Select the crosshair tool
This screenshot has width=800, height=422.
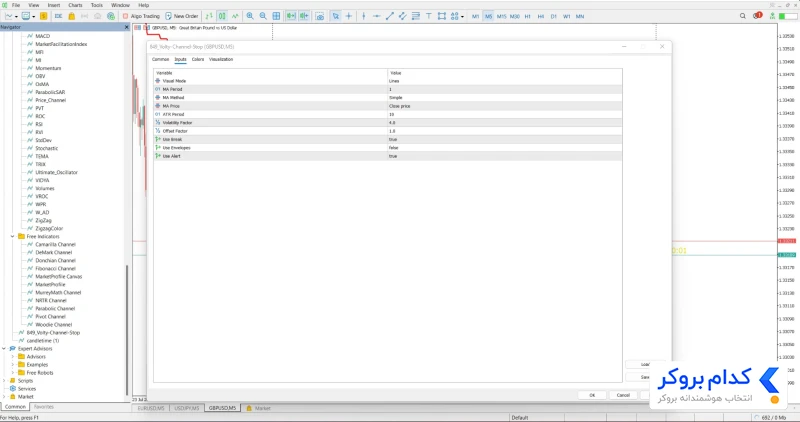[x=349, y=16]
